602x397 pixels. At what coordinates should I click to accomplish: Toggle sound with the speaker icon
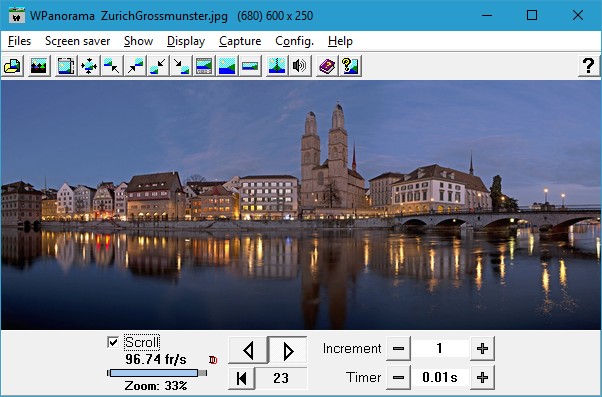(300, 66)
